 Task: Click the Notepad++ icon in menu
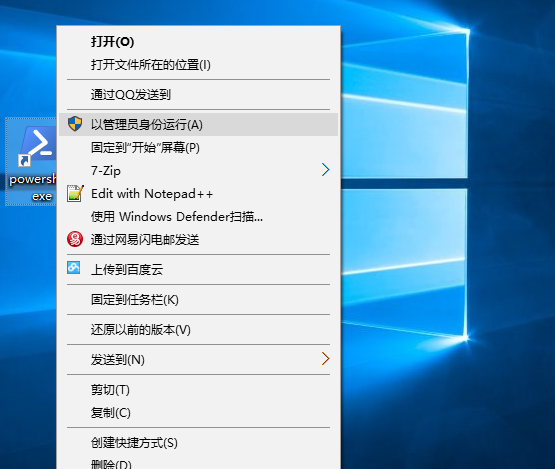(75, 194)
